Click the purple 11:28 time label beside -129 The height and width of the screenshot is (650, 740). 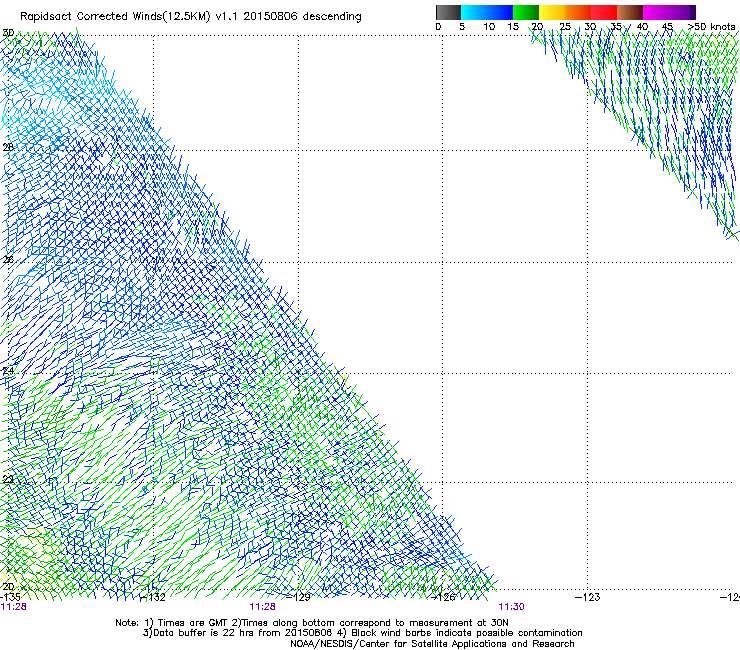262,607
